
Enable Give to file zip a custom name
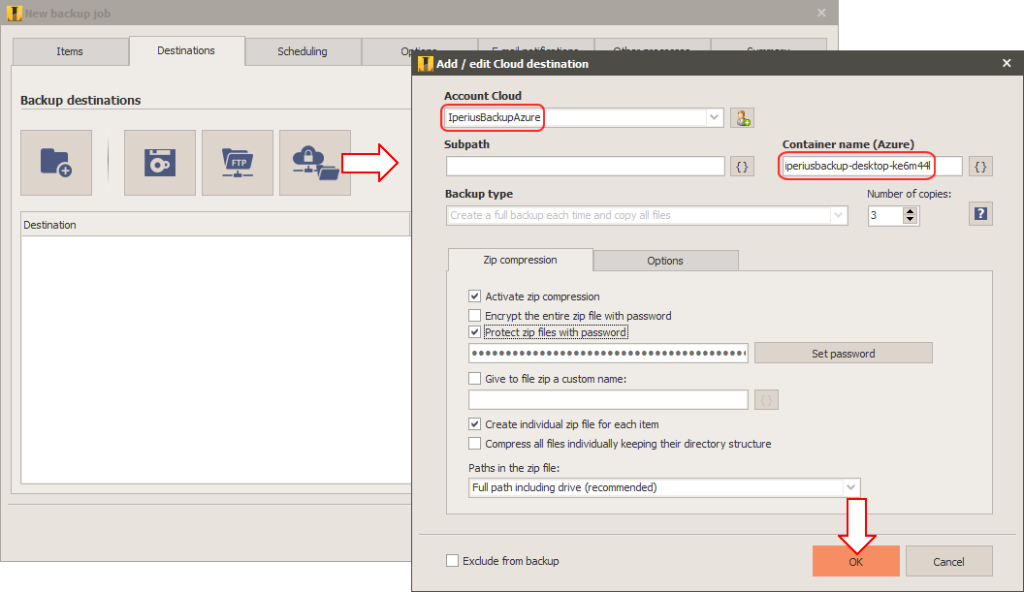(x=475, y=378)
